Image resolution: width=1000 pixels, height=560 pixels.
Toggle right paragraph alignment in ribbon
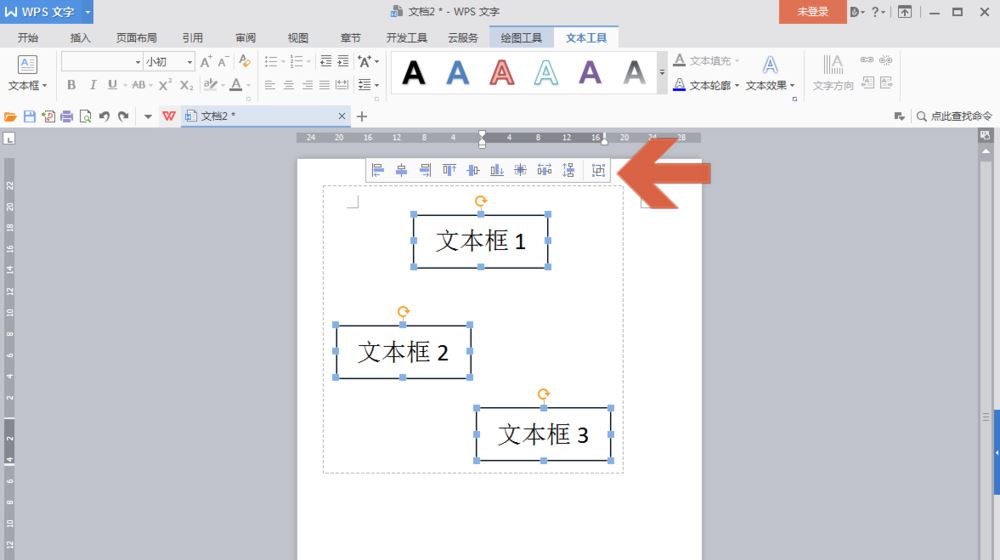coord(307,84)
